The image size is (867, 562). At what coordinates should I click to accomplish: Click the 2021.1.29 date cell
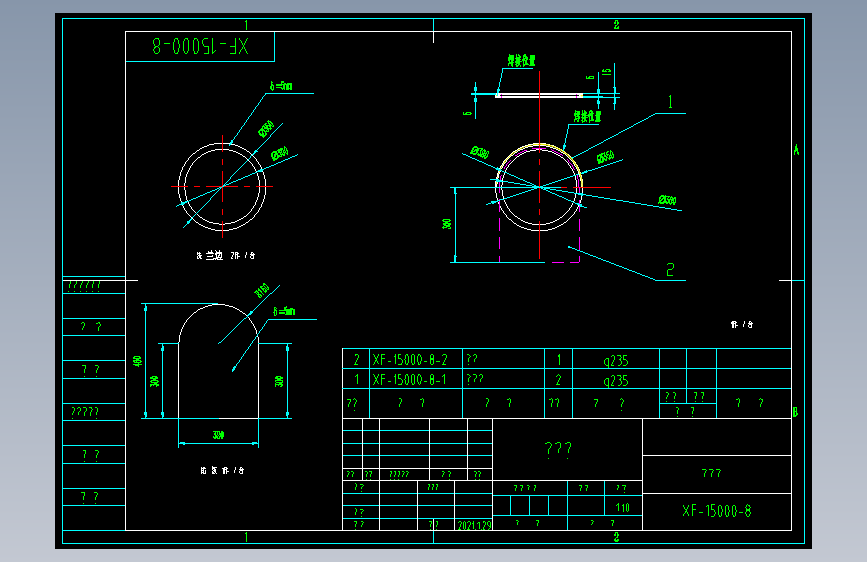pyautogui.click(x=474, y=525)
